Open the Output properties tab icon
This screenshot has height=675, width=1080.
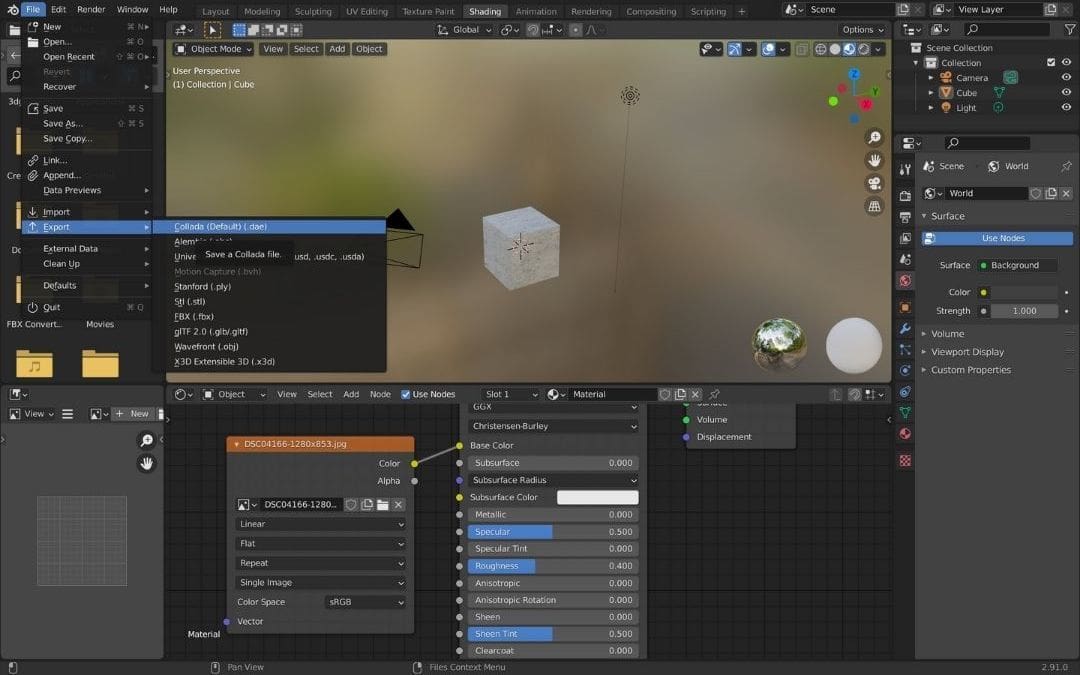pyautogui.click(x=905, y=217)
